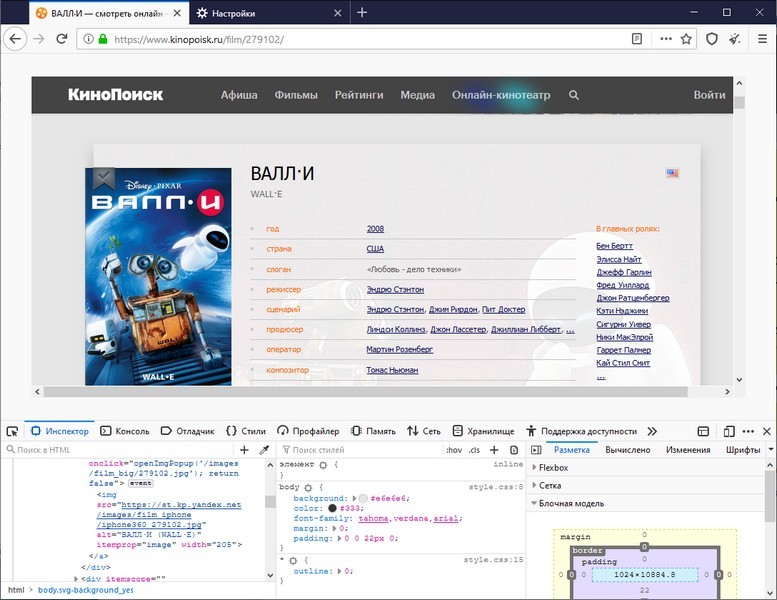The height and width of the screenshot is (600, 777).
Task: Click the page reload button
Action: 62,39
